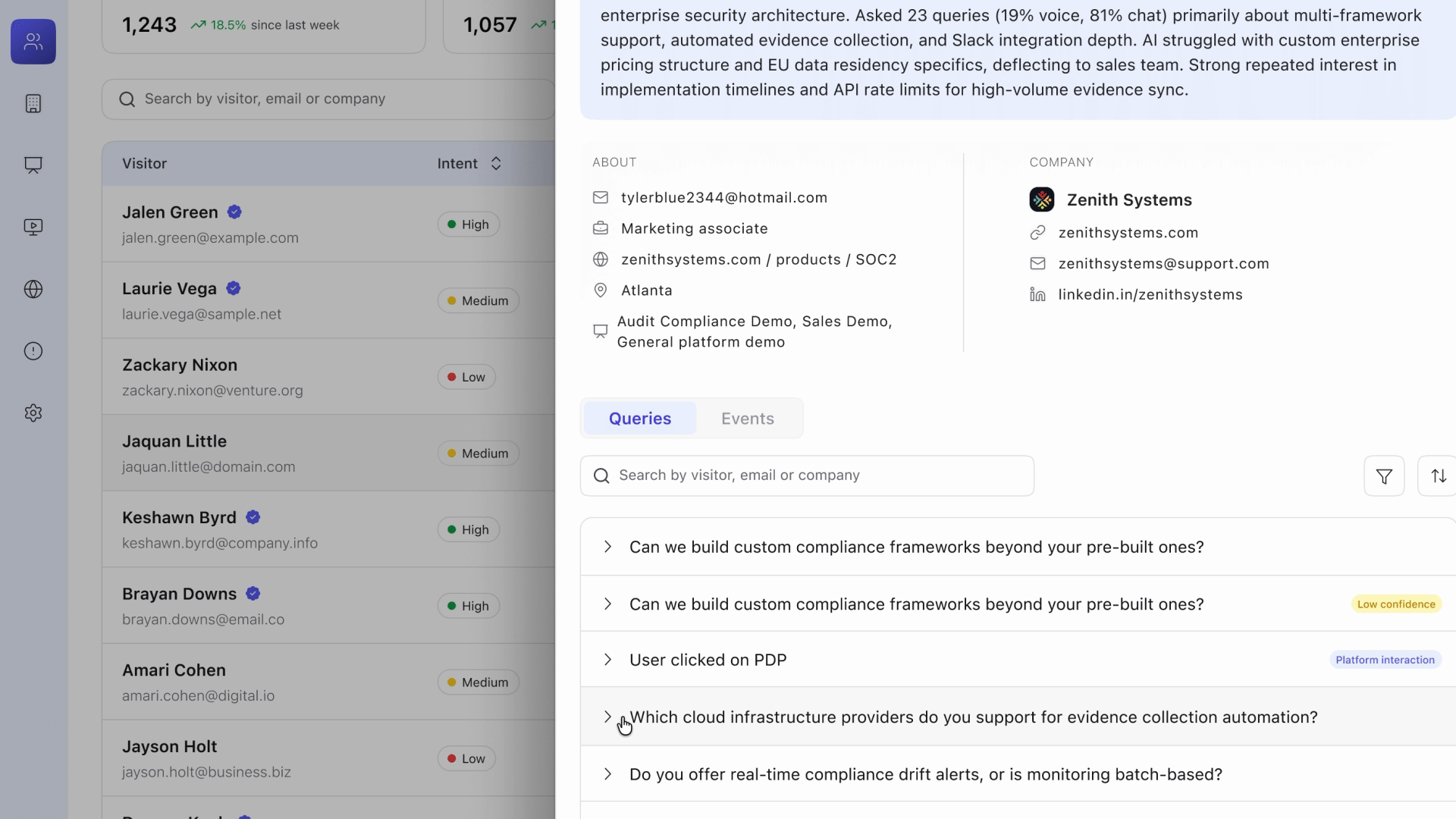Click the sort arrows icon button

(x=1438, y=476)
